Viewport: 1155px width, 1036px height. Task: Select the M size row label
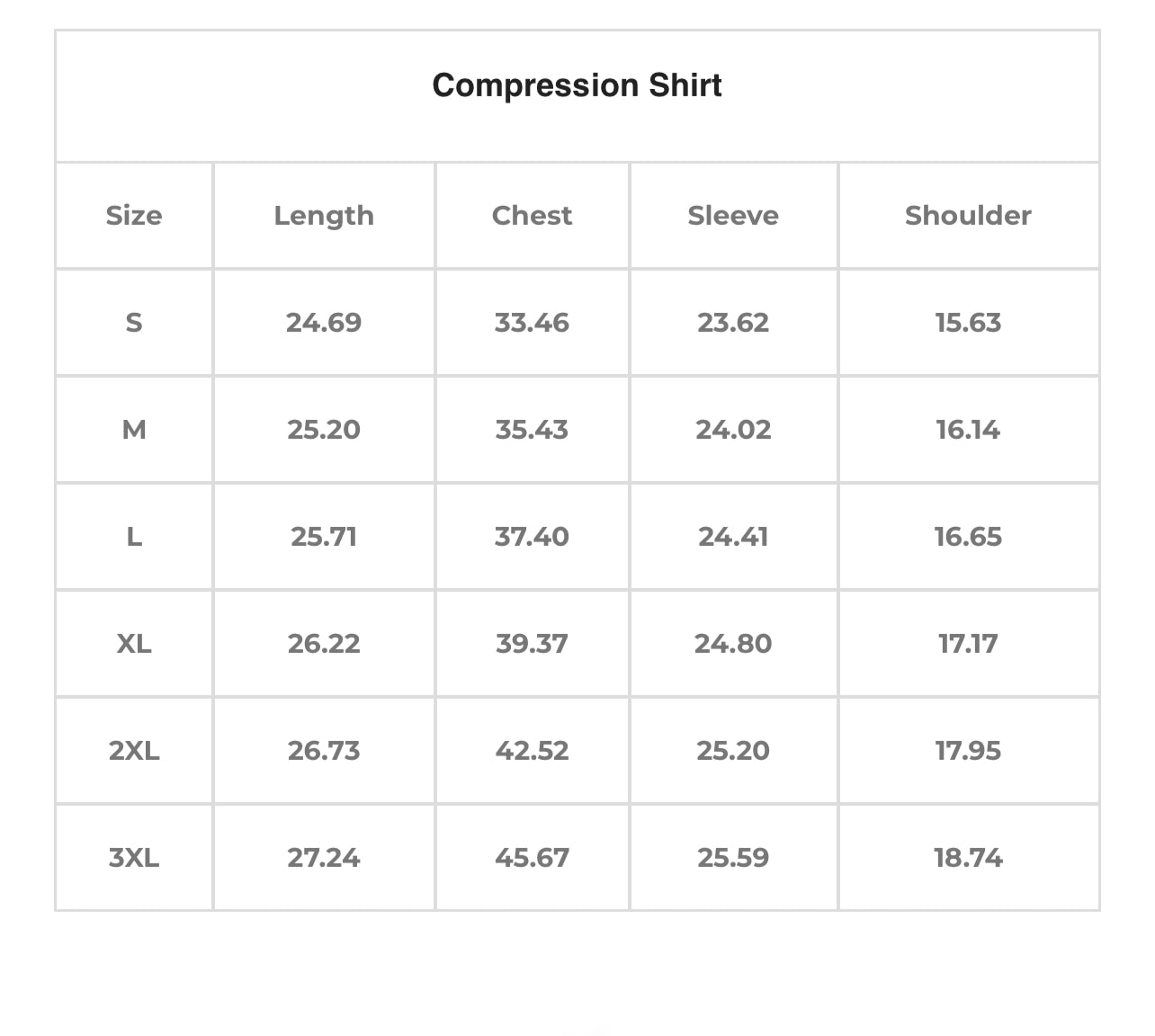pyautogui.click(x=134, y=430)
